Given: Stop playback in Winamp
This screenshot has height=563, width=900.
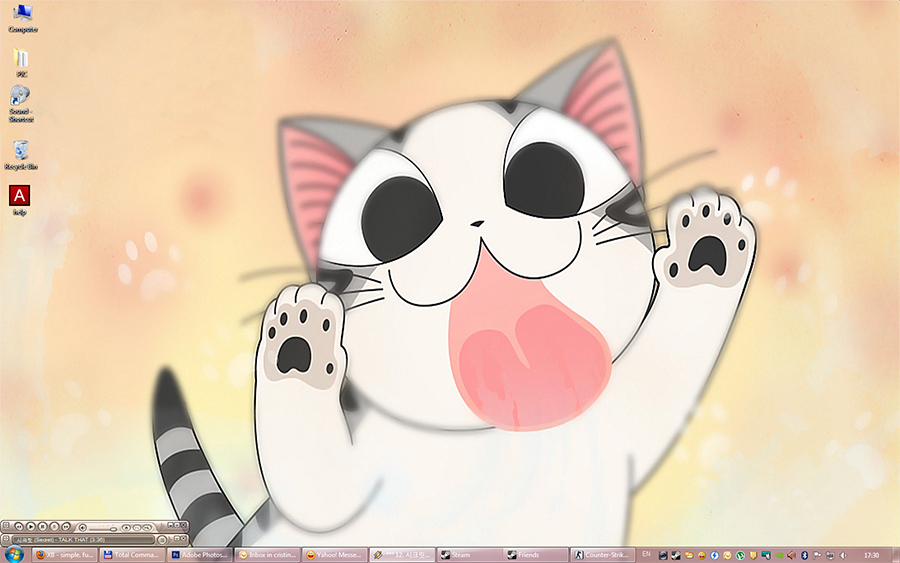Looking at the screenshot, I should pos(54,526).
